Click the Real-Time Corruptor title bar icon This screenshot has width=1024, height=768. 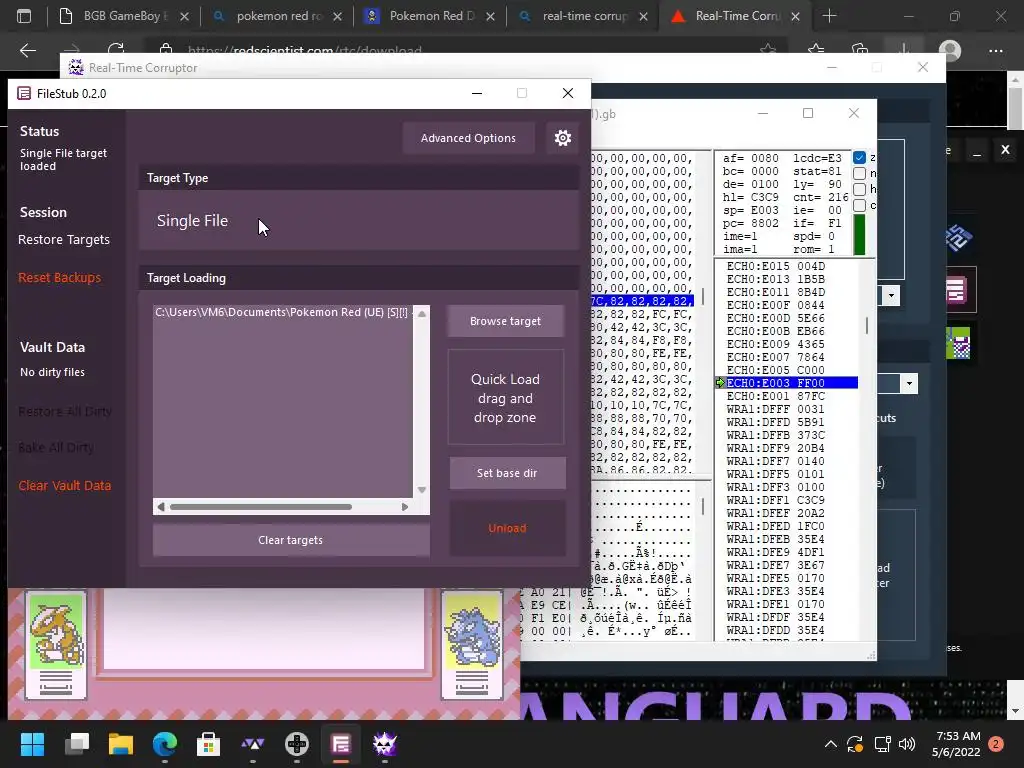76,67
